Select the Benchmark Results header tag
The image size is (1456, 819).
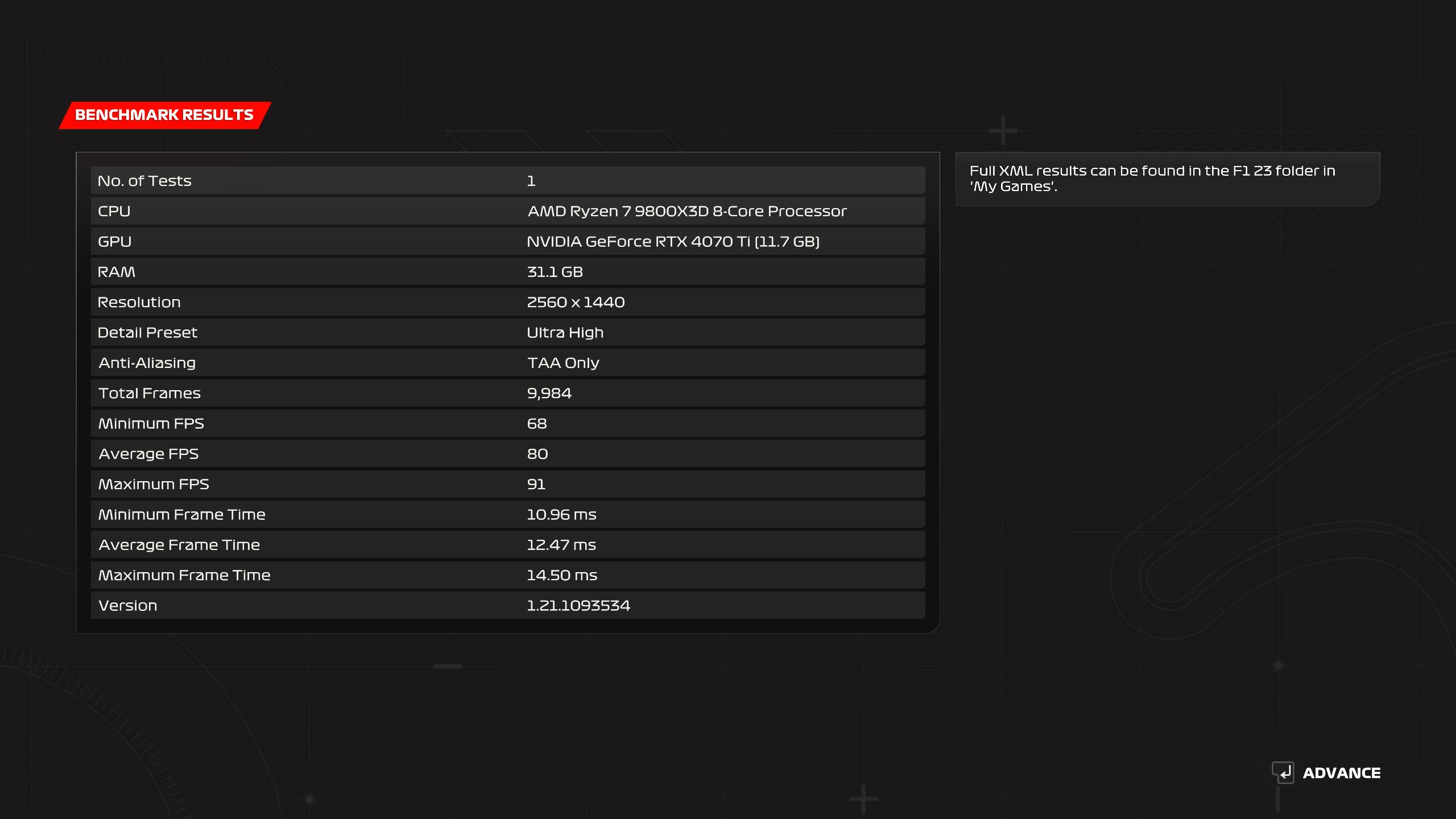pos(165,115)
